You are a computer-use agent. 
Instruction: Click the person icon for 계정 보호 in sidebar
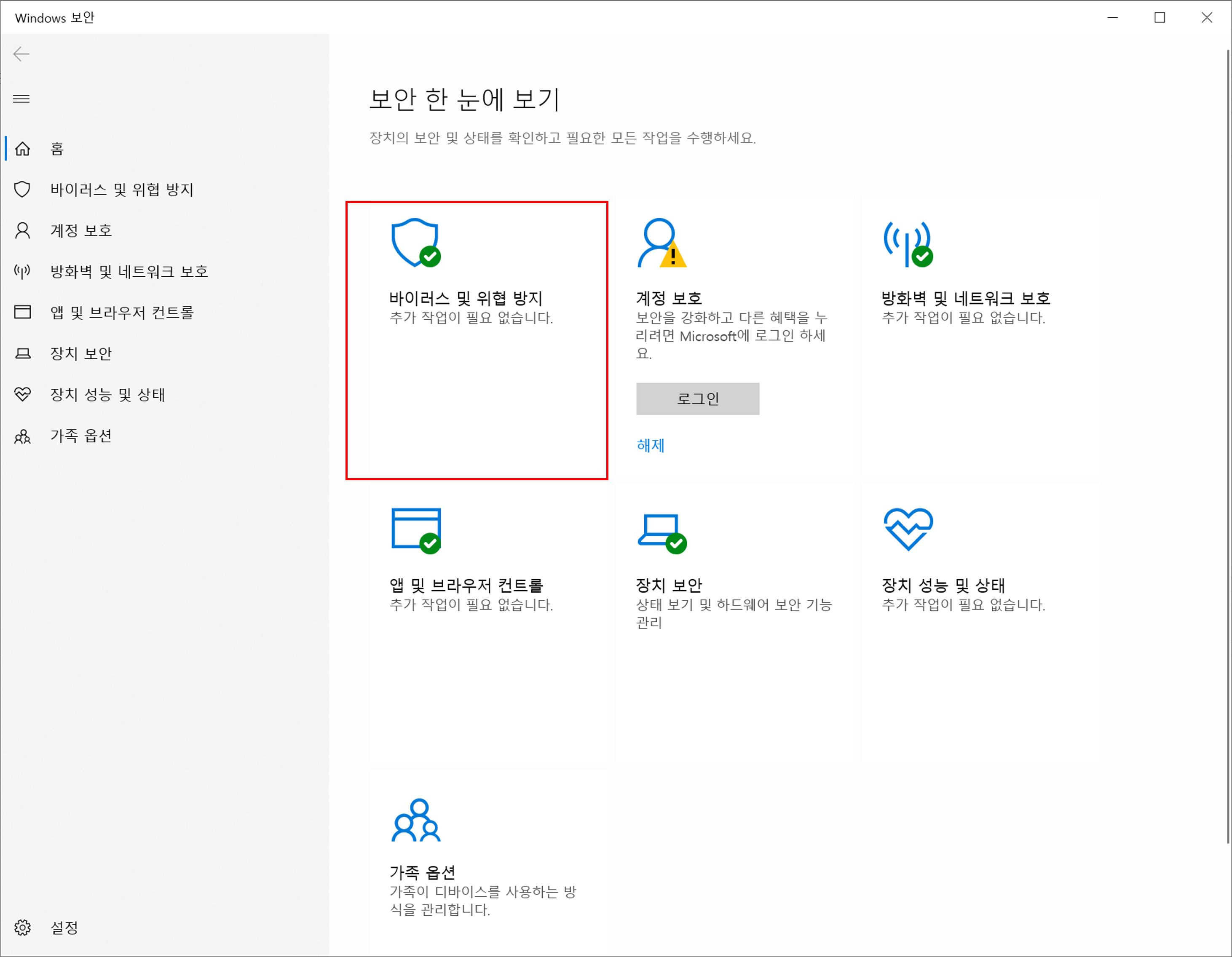(x=23, y=231)
